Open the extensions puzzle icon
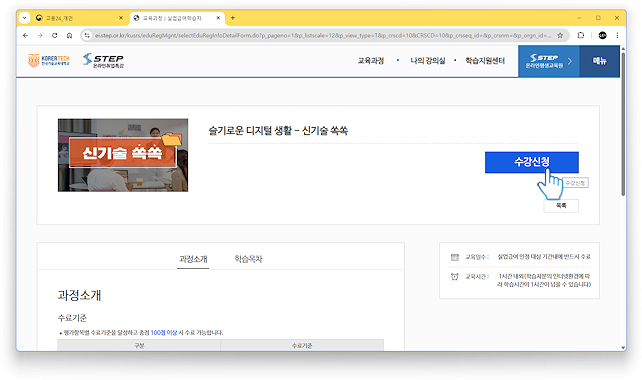 581,36
